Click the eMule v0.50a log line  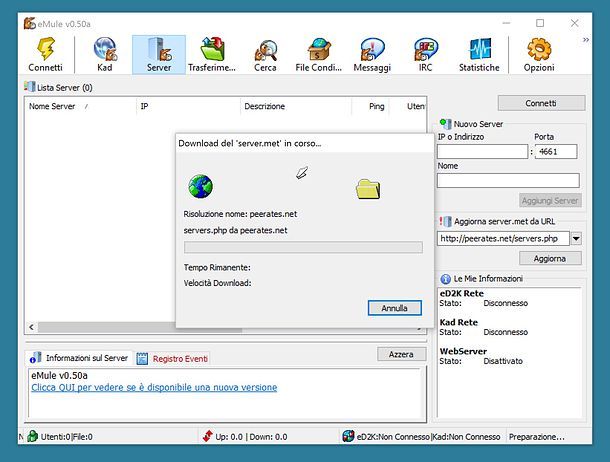pos(60,376)
